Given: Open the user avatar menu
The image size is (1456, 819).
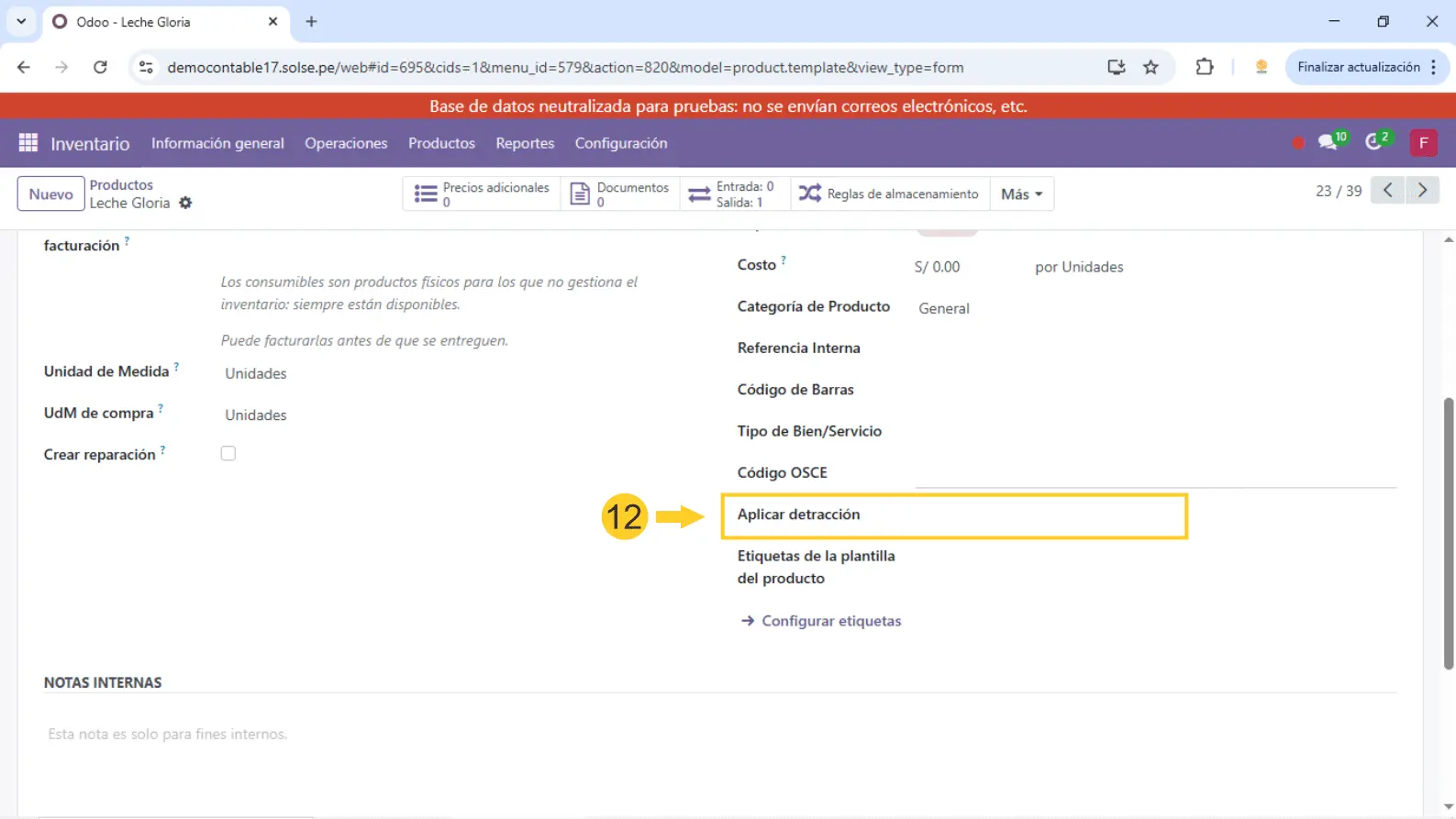Looking at the screenshot, I should point(1423,143).
